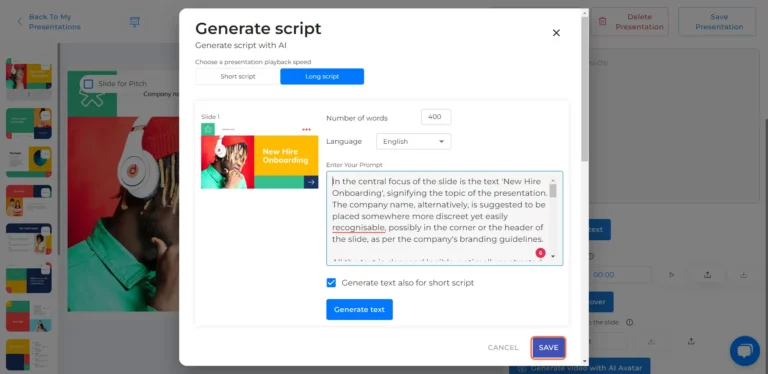
Task: Click the red grammar suggestion badge showing 6
Action: click(540, 253)
